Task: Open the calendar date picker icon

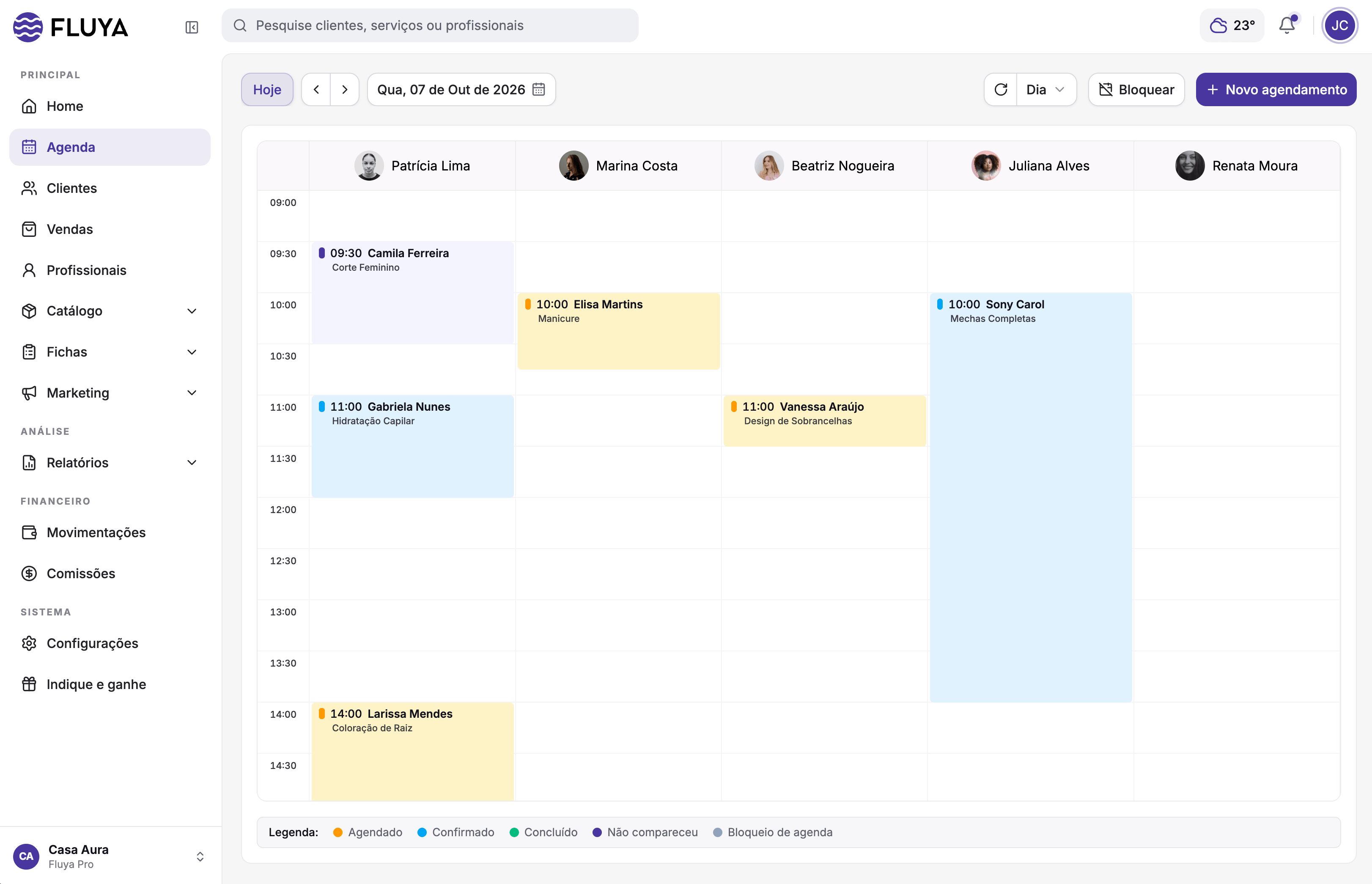Action: [x=539, y=90]
